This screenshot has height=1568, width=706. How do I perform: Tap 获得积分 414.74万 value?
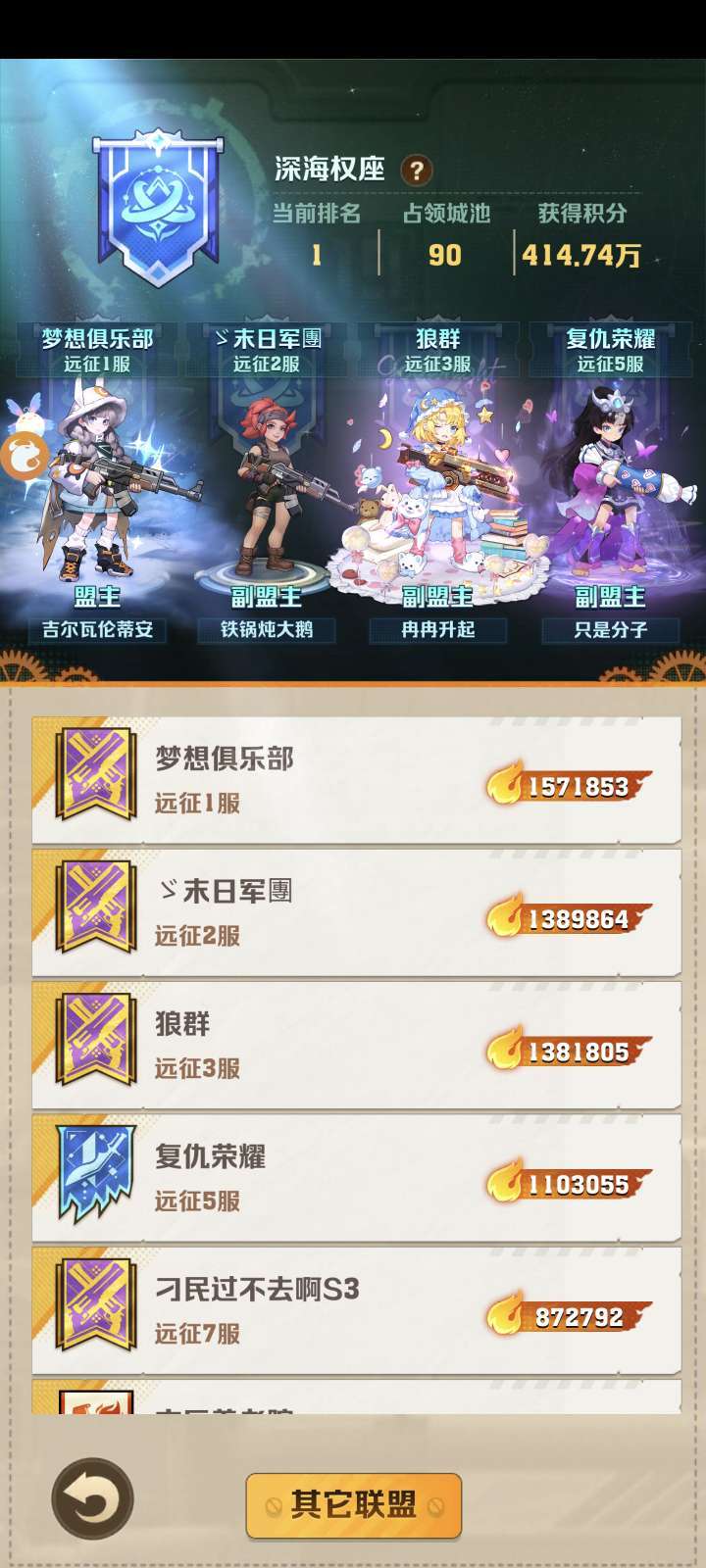click(x=580, y=256)
